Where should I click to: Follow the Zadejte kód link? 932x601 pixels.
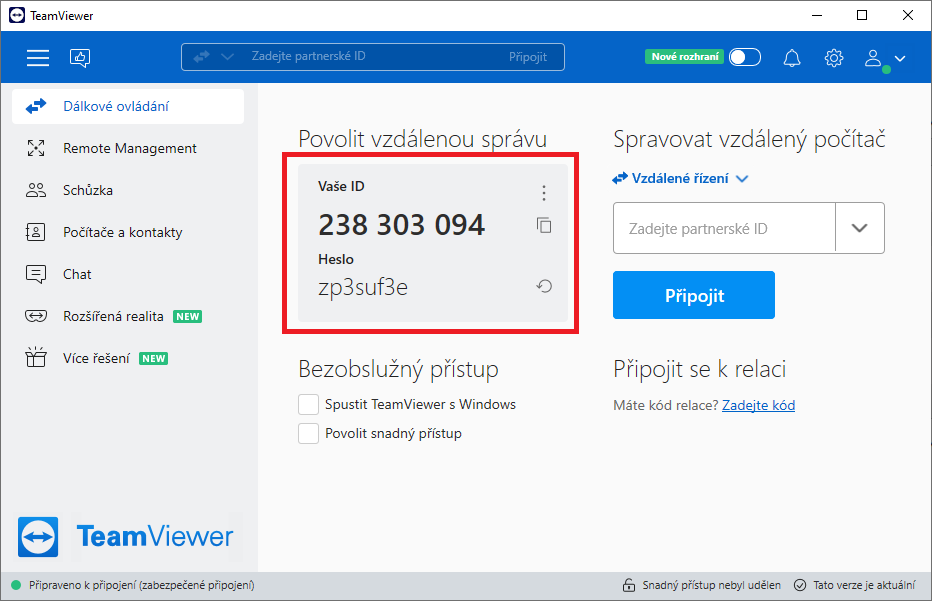coord(758,405)
